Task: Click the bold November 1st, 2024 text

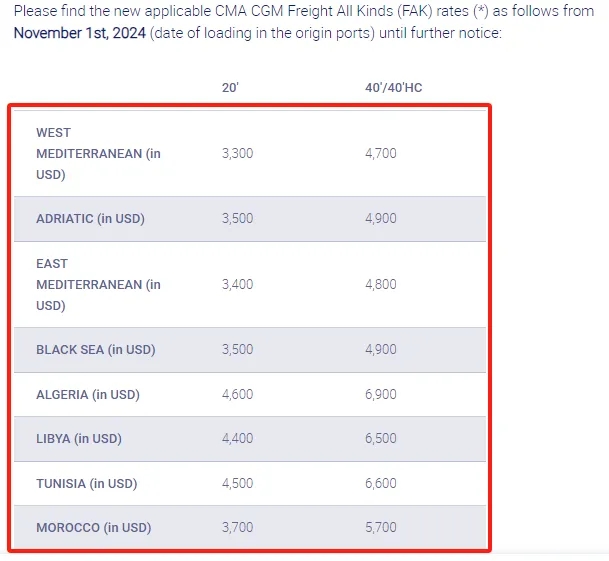Action: [80, 33]
